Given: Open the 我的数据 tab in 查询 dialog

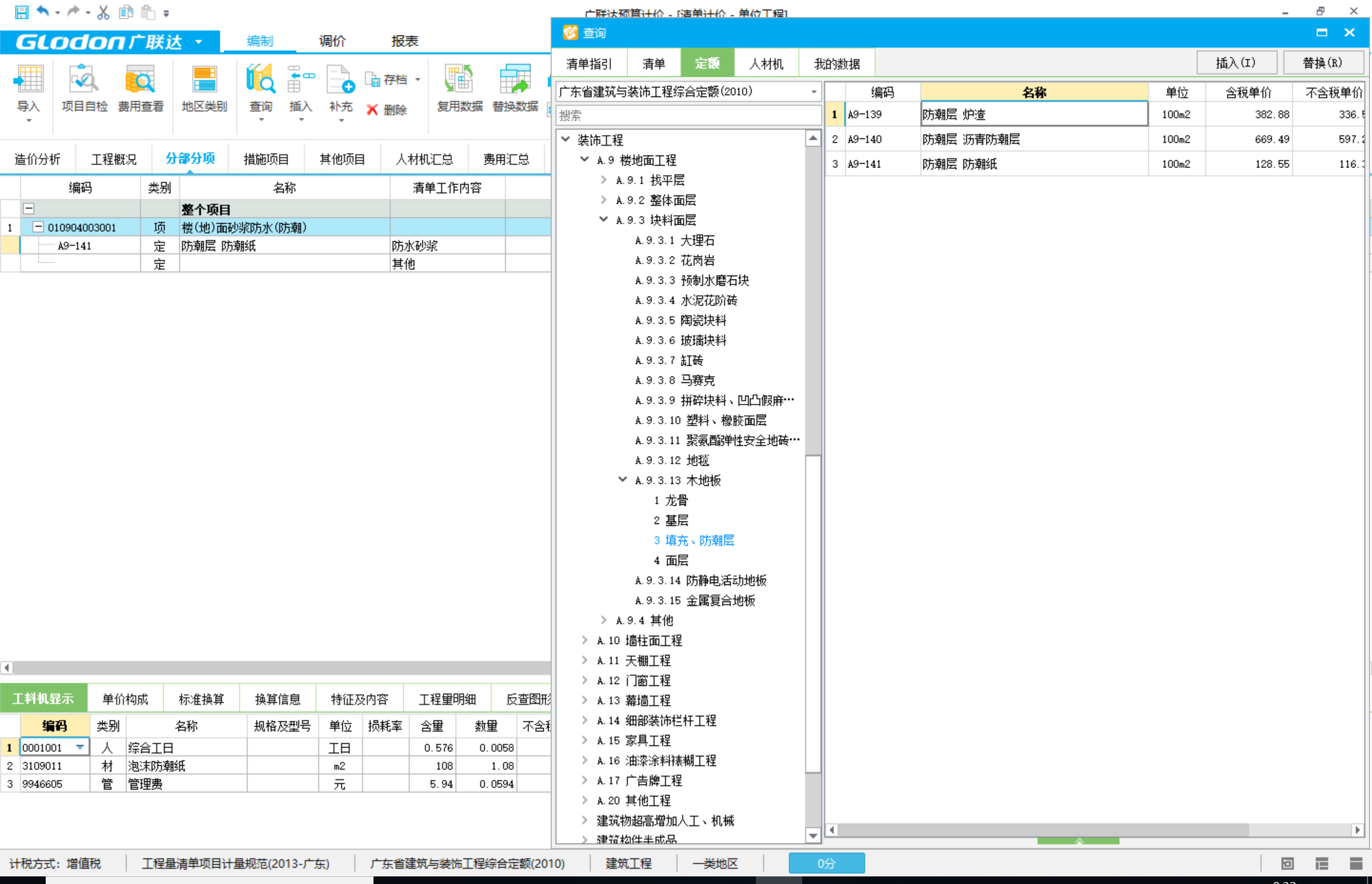Looking at the screenshot, I should (837, 64).
